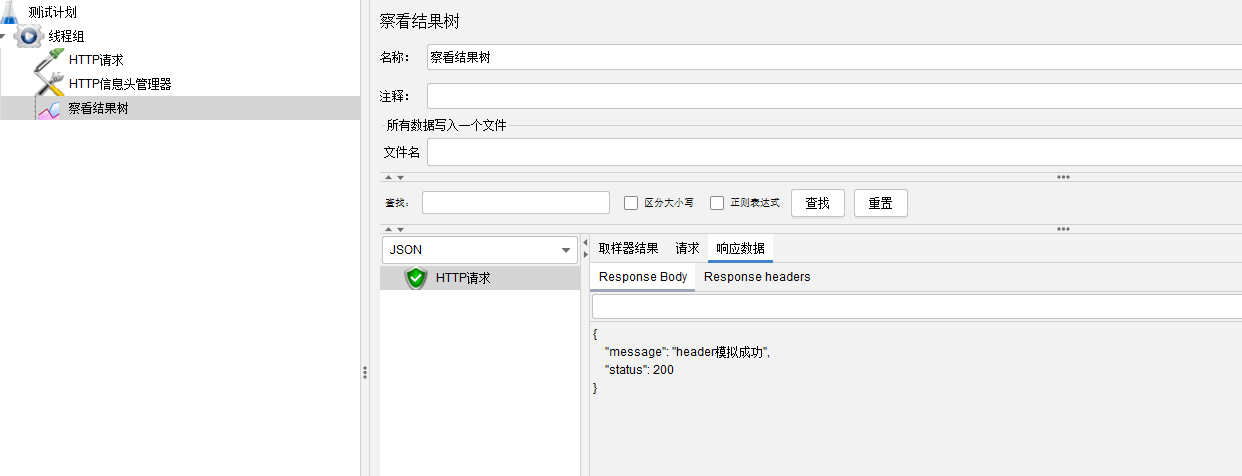Viewport: 1242px width, 476px height.
Task: Click the collapse arrows above search bar
Action: (395, 177)
